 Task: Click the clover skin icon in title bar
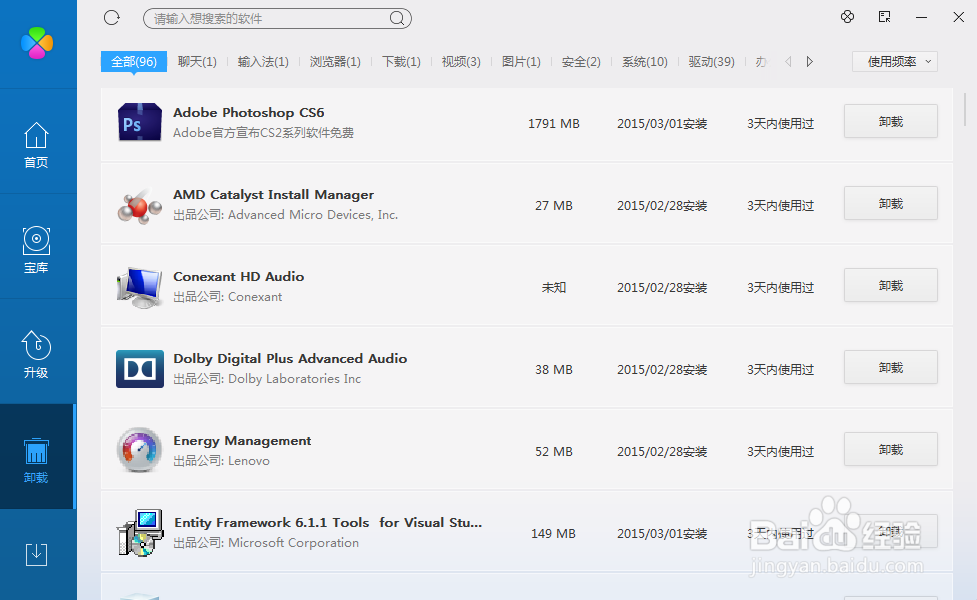point(847,17)
